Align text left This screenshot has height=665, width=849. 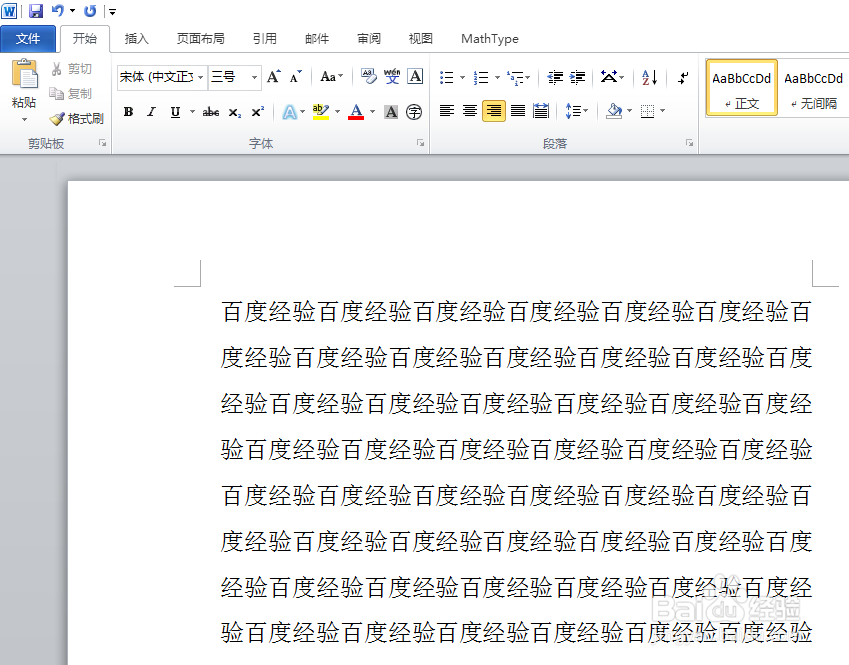(447, 111)
